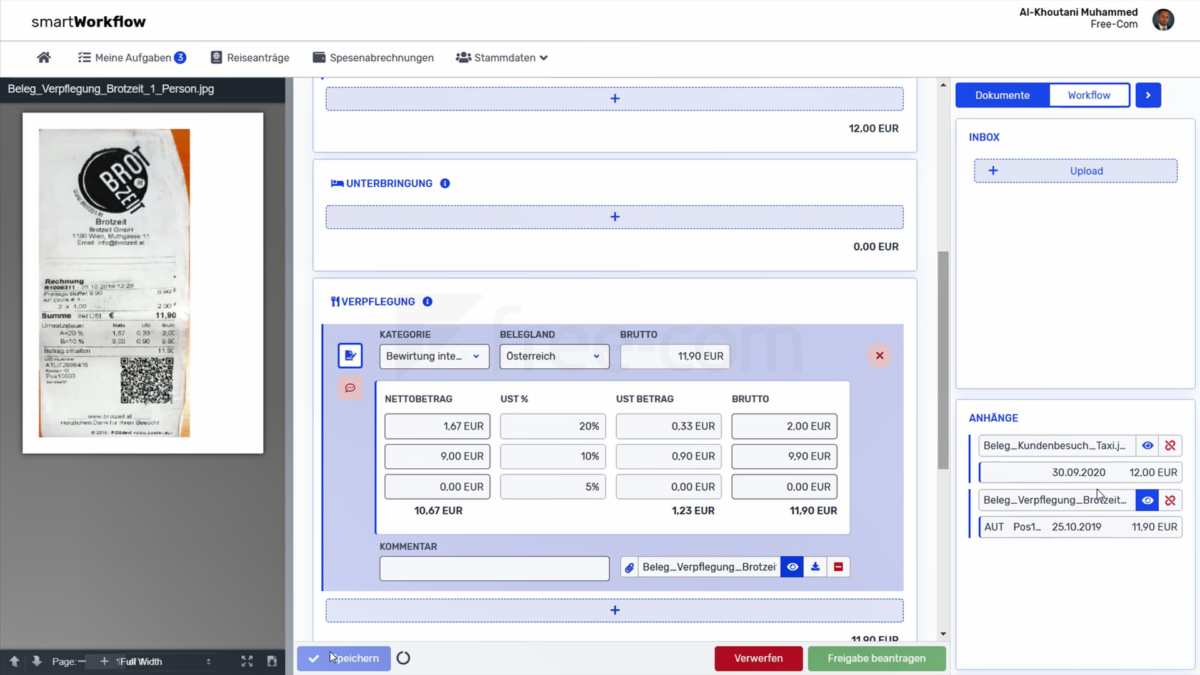Image resolution: width=1200 pixels, height=675 pixels.
Task: Click the paperclip attachment icon in the Kommentar row
Action: coord(628,567)
